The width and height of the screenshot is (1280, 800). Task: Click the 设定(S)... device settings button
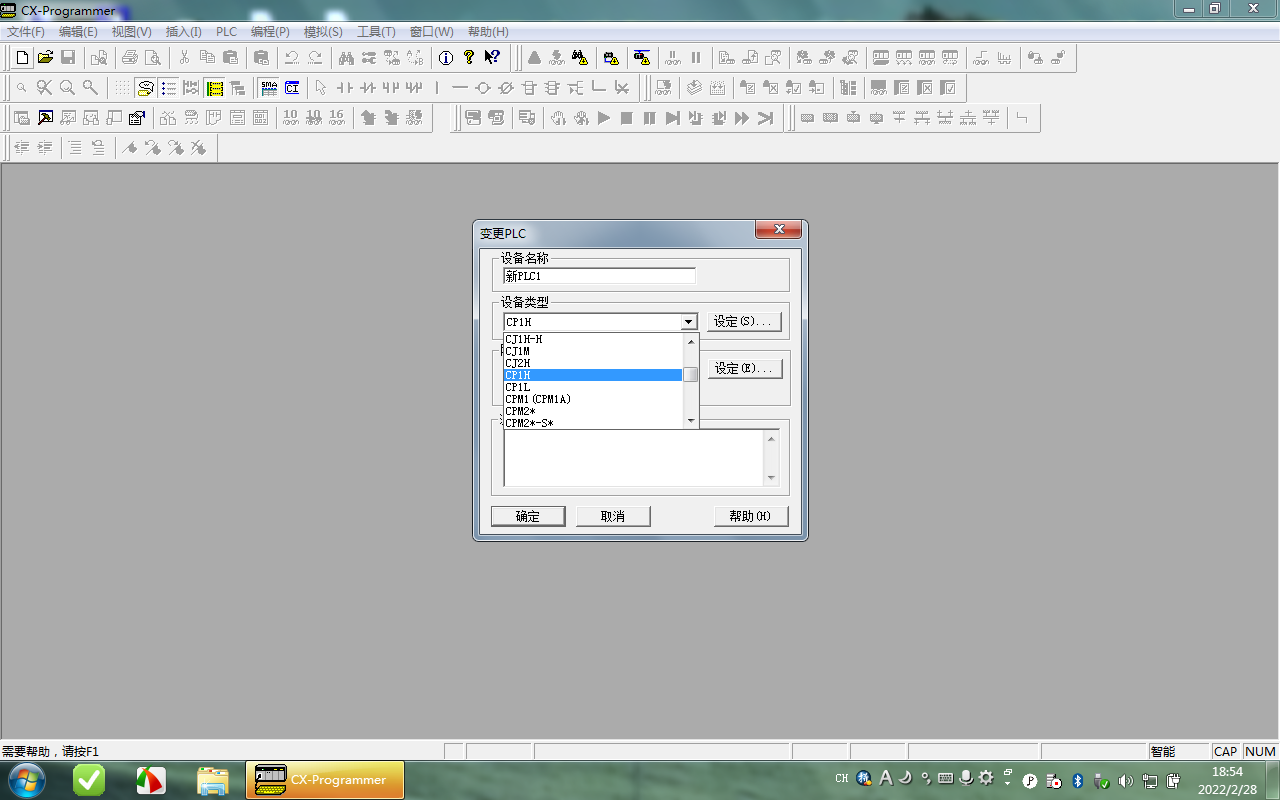[x=744, y=322]
